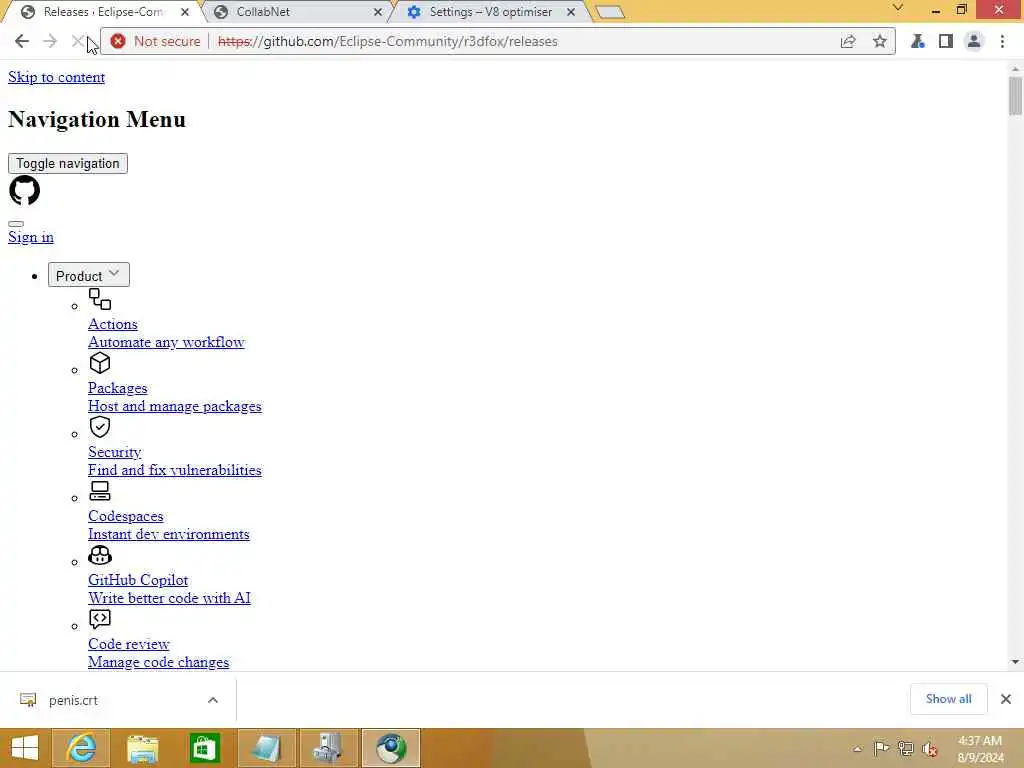Image resolution: width=1024 pixels, height=768 pixels.
Task: Open a new tab with the new-tab button
Action: [610, 12]
